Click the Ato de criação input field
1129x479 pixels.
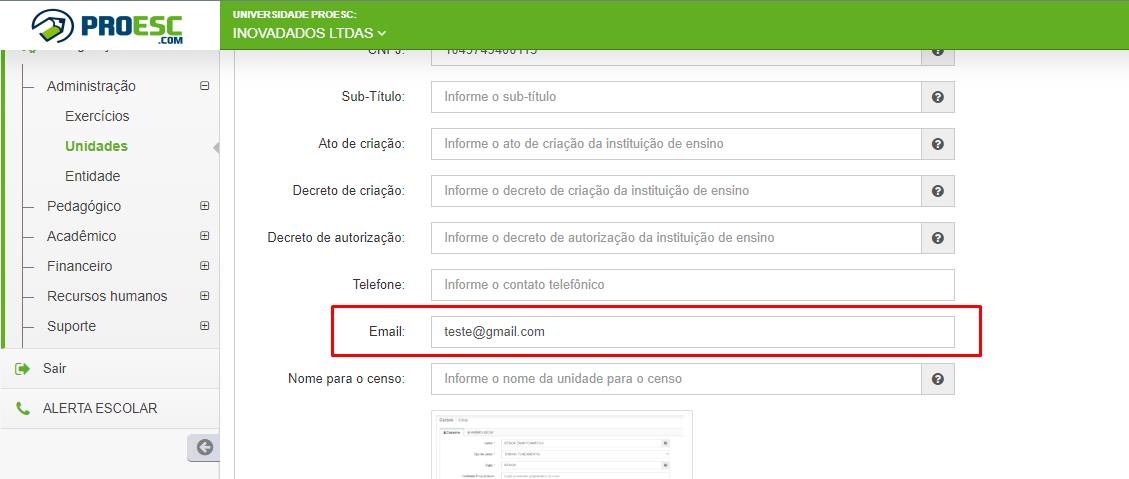(676, 144)
